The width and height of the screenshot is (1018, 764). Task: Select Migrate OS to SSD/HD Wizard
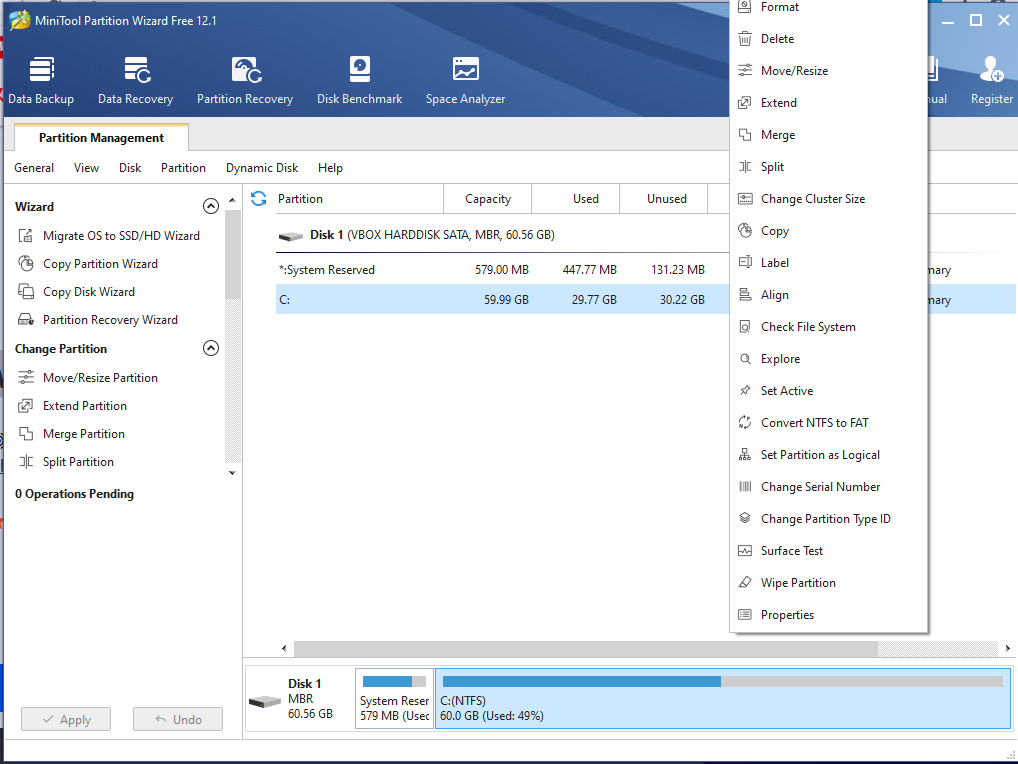click(x=120, y=236)
